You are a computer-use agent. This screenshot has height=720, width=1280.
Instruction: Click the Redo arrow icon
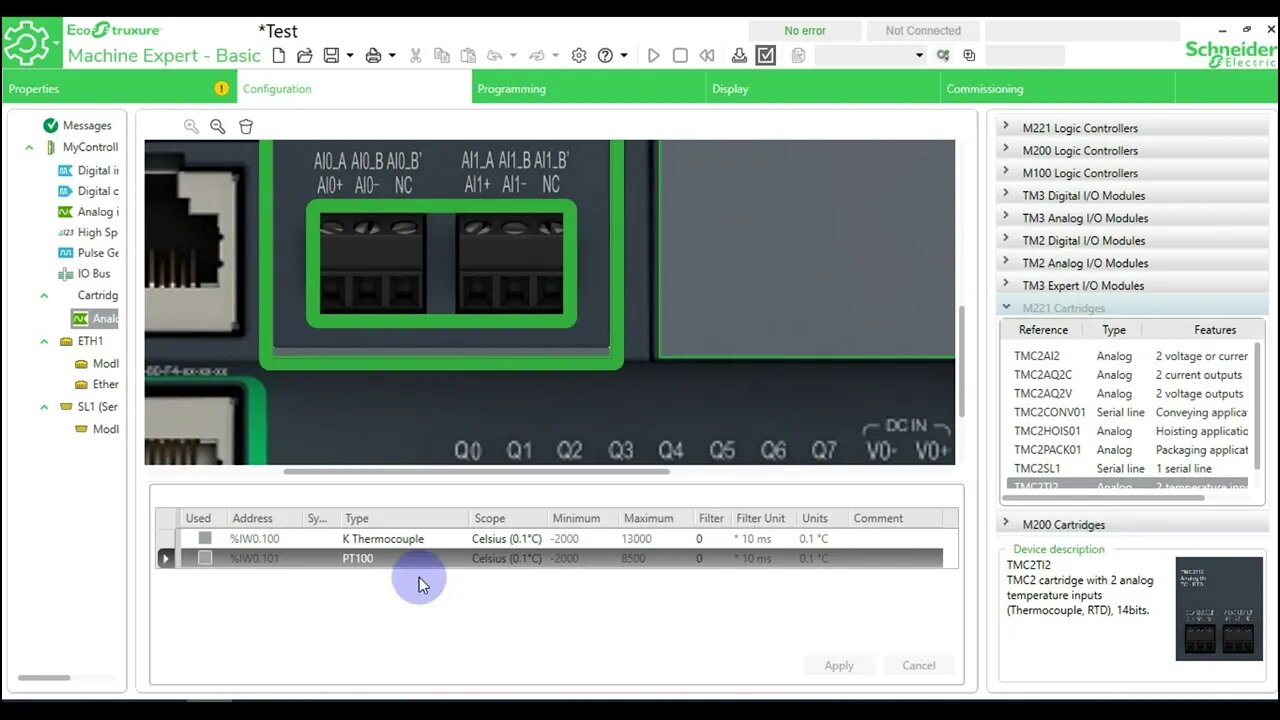click(537, 56)
